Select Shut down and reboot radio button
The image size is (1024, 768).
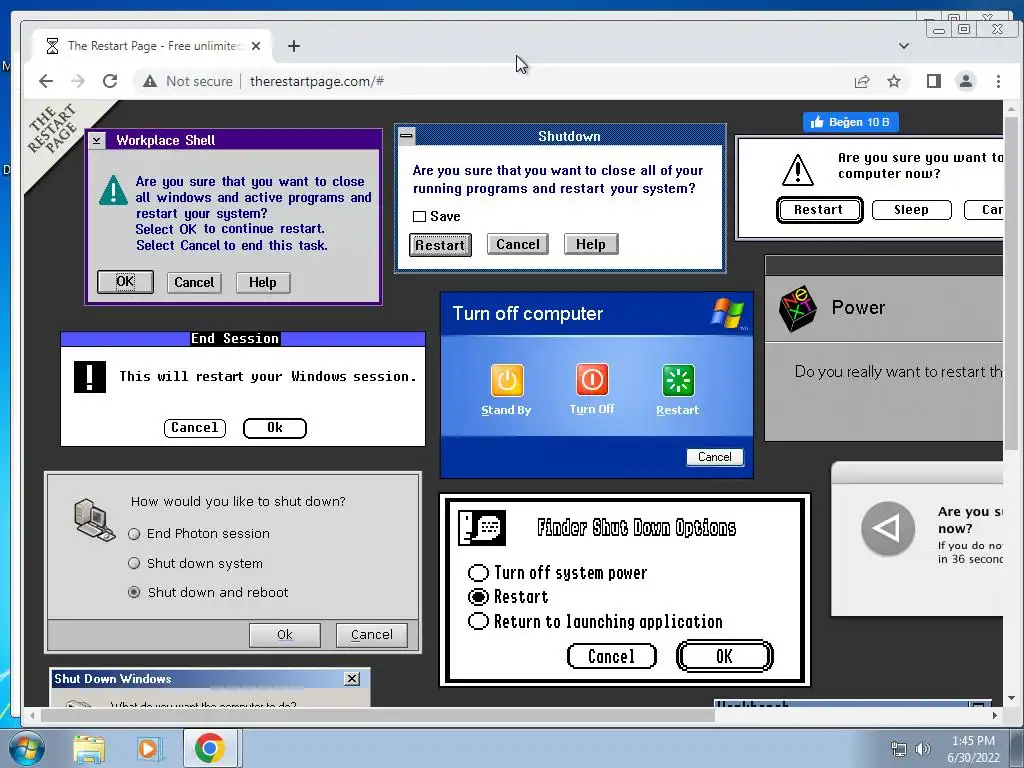tap(134, 592)
